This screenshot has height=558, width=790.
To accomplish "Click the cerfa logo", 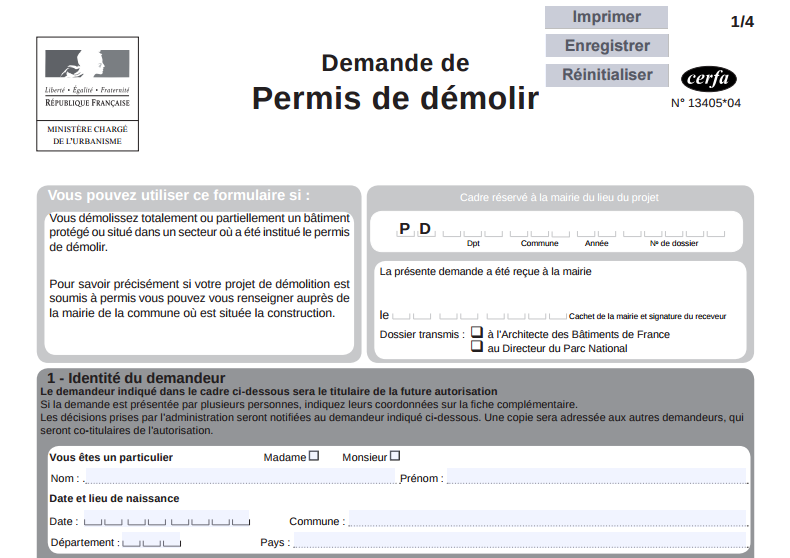I will (708, 79).
